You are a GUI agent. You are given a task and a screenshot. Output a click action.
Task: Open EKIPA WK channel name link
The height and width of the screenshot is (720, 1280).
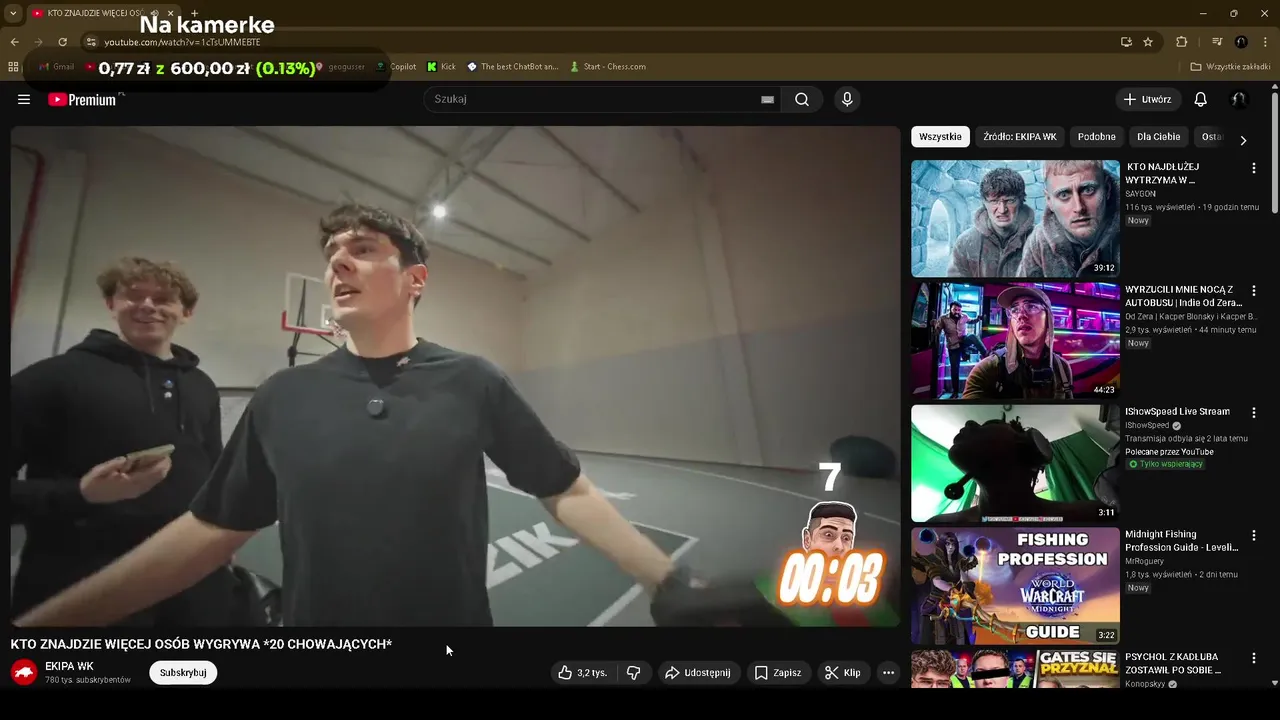pos(69,666)
